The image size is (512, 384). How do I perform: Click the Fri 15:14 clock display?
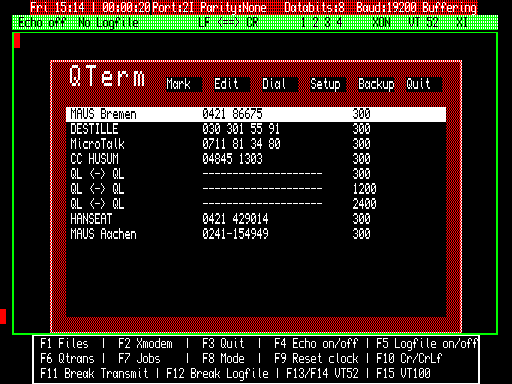[57, 7]
